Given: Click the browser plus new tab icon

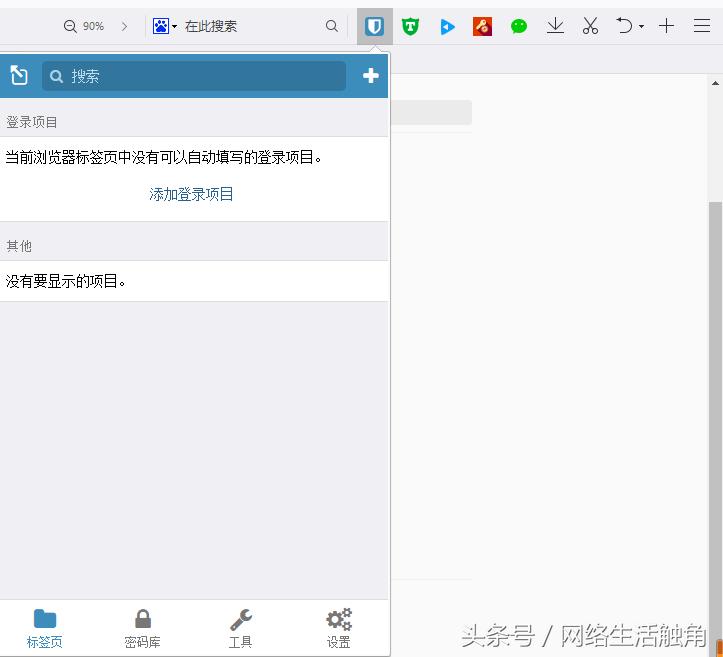Looking at the screenshot, I should pyautogui.click(x=666, y=26).
